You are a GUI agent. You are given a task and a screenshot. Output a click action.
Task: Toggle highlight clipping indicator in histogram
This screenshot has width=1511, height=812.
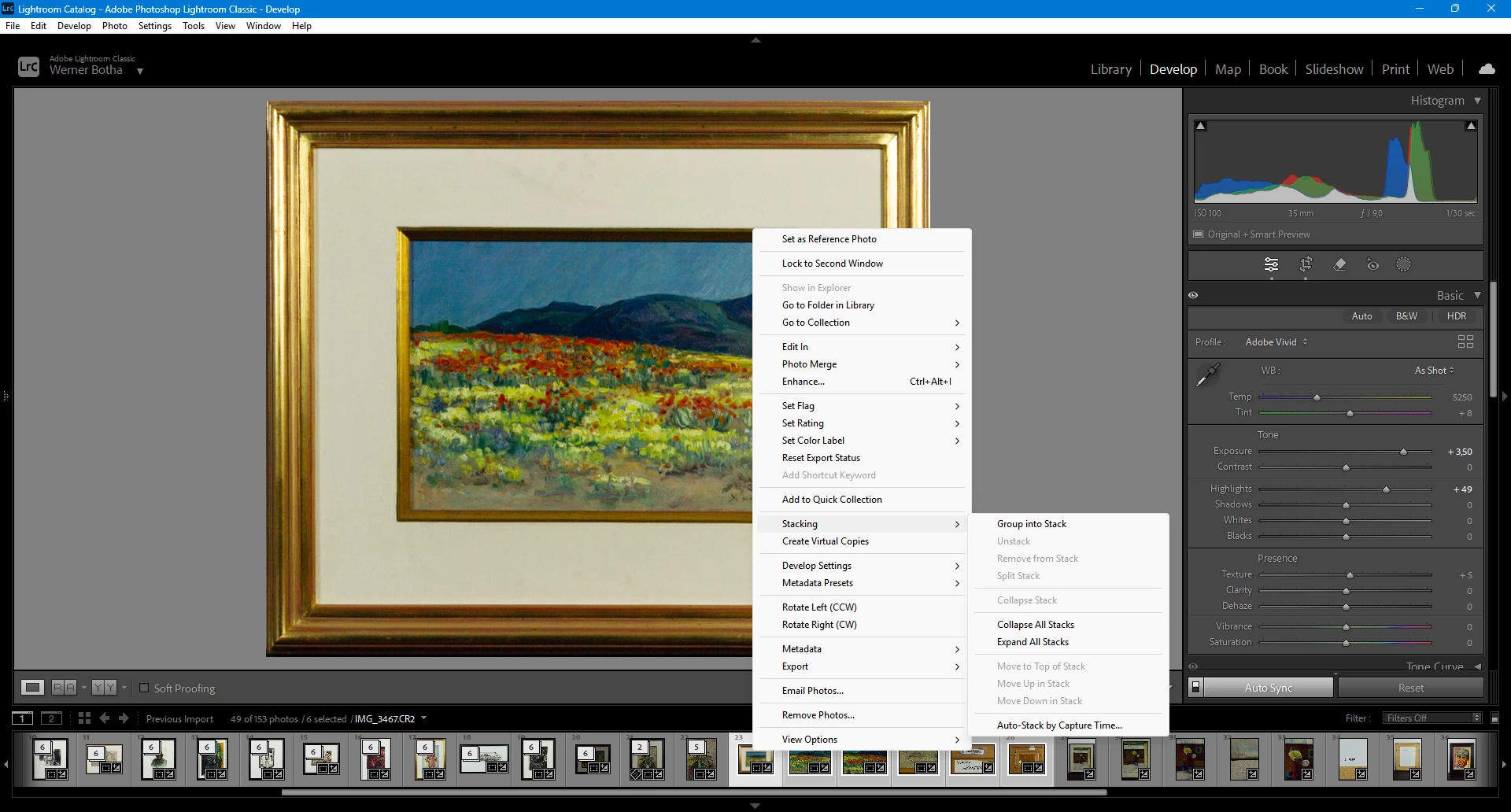(1471, 126)
